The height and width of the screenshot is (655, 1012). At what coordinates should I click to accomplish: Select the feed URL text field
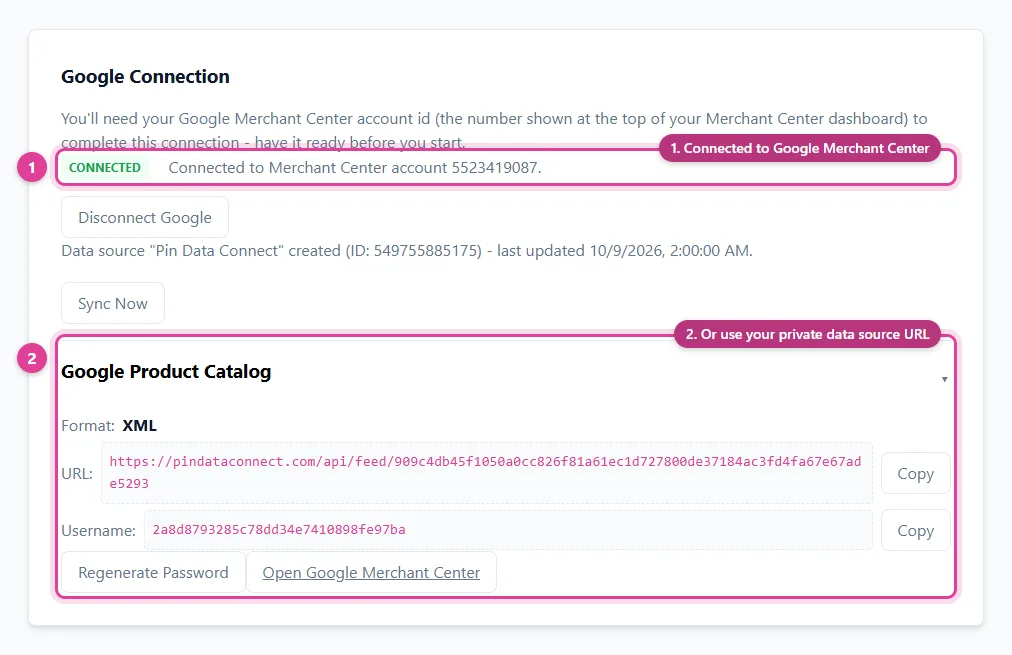coord(487,473)
